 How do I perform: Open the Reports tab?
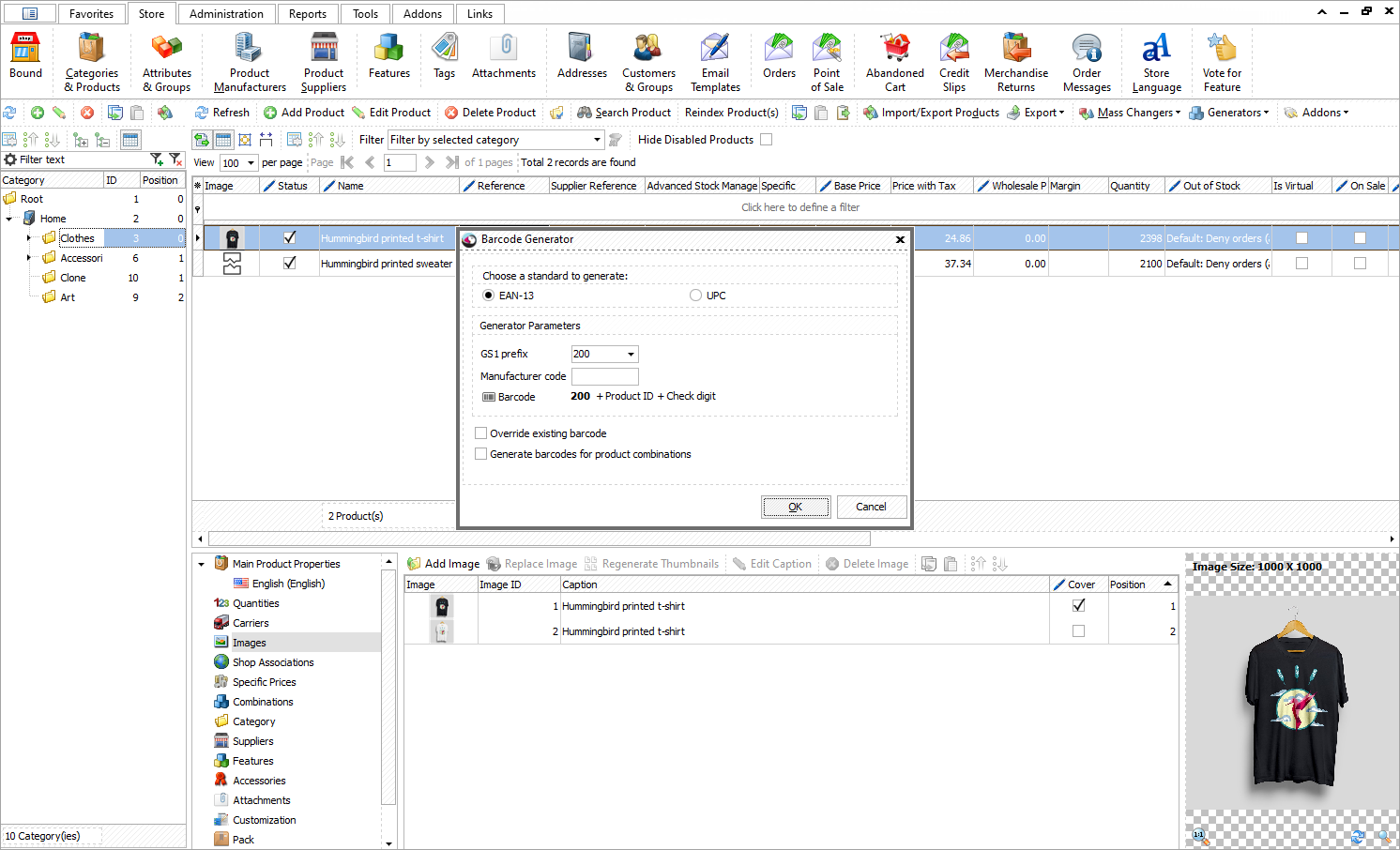[x=308, y=14]
